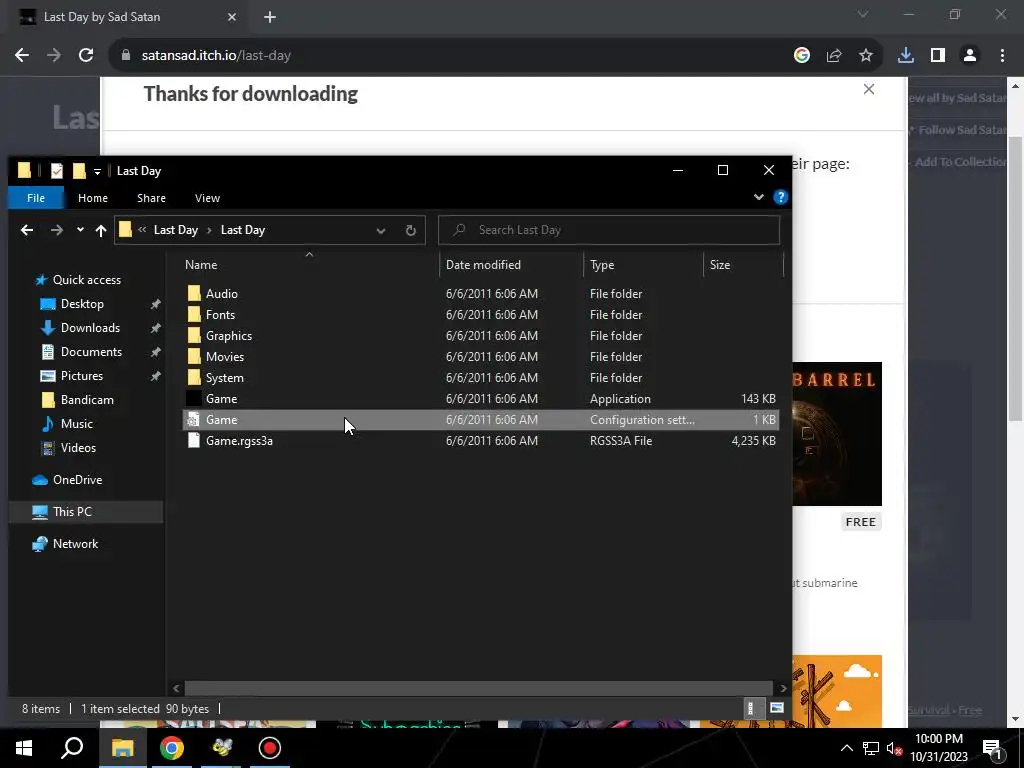Select Last Day by Sad Satan tab
Image resolution: width=1024 pixels, height=768 pixels.
[128, 17]
